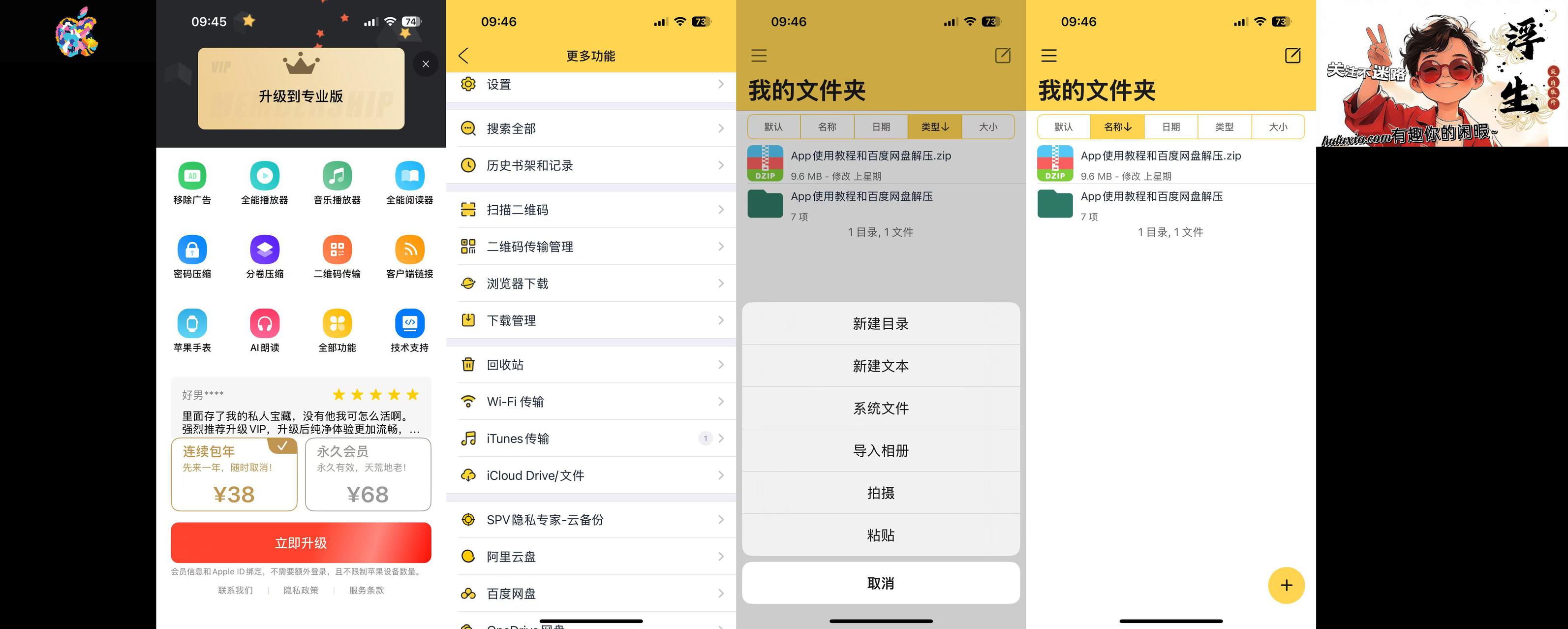
Task: Sort files by 名称 in right panel
Action: click(1117, 126)
